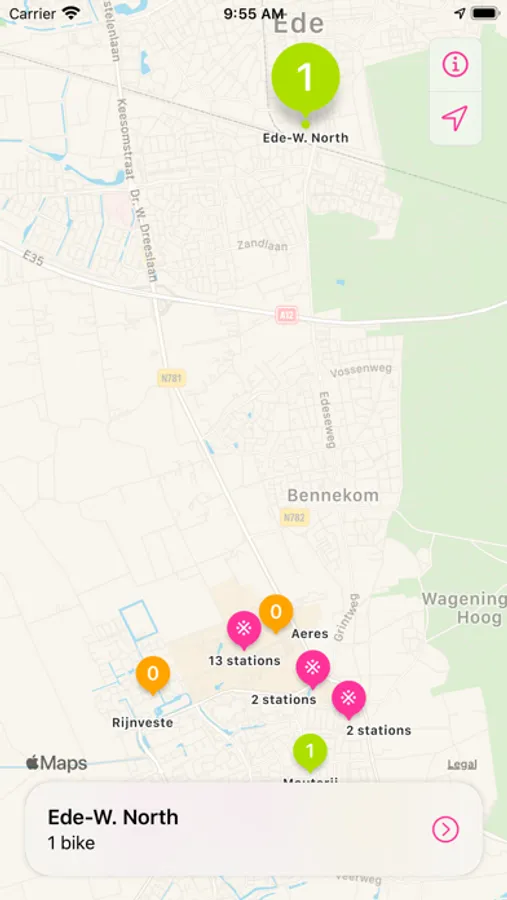Tap the Ede-W. North label under pin
This screenshot has width=507, height=900.
click(305, 138)
